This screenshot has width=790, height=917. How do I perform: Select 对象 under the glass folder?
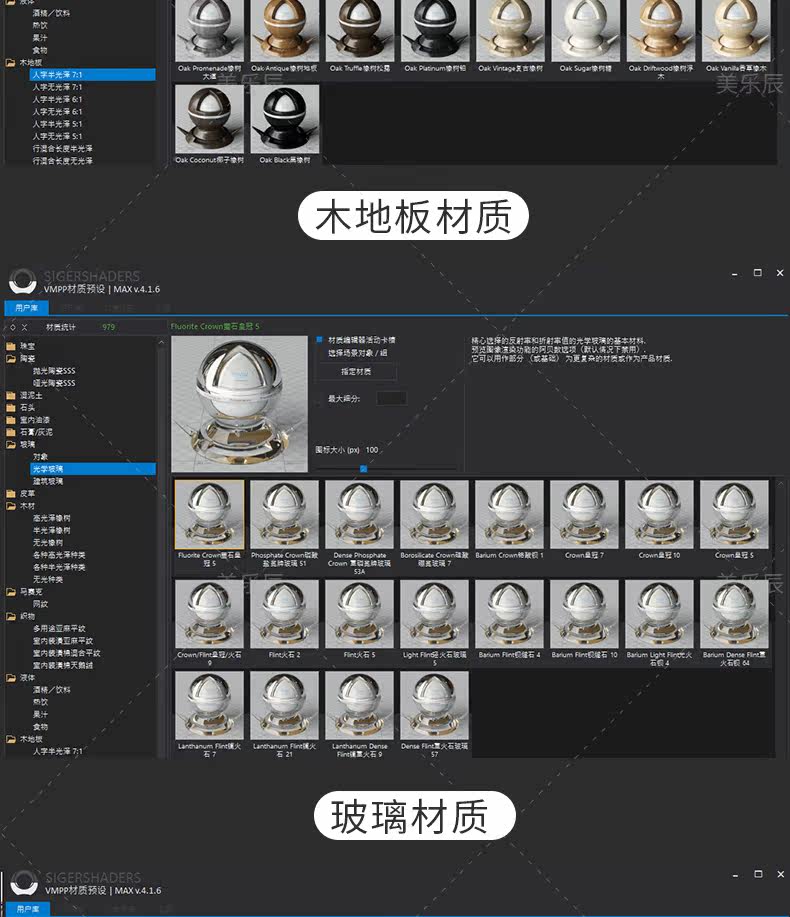(40, 457)
